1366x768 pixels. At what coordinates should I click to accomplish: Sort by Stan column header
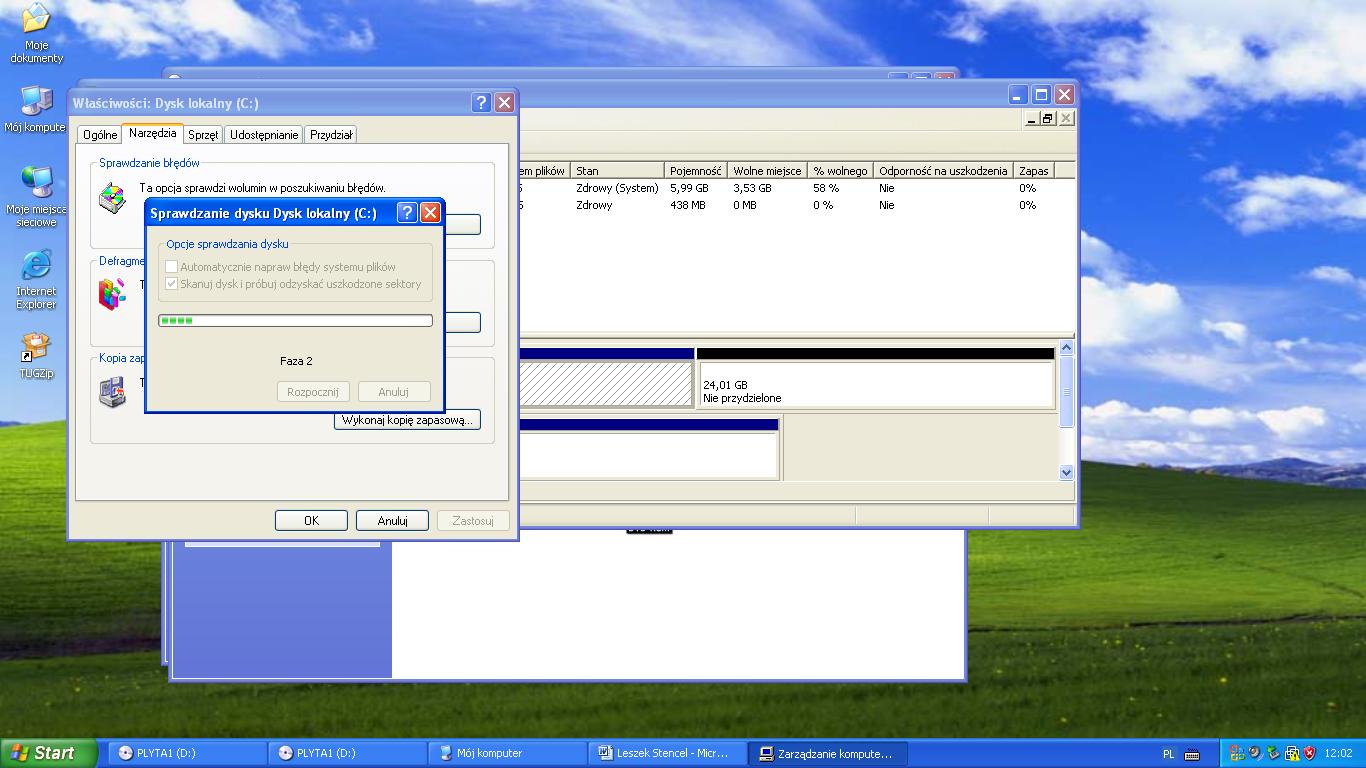pyautogui.click(x=617, y=171)
